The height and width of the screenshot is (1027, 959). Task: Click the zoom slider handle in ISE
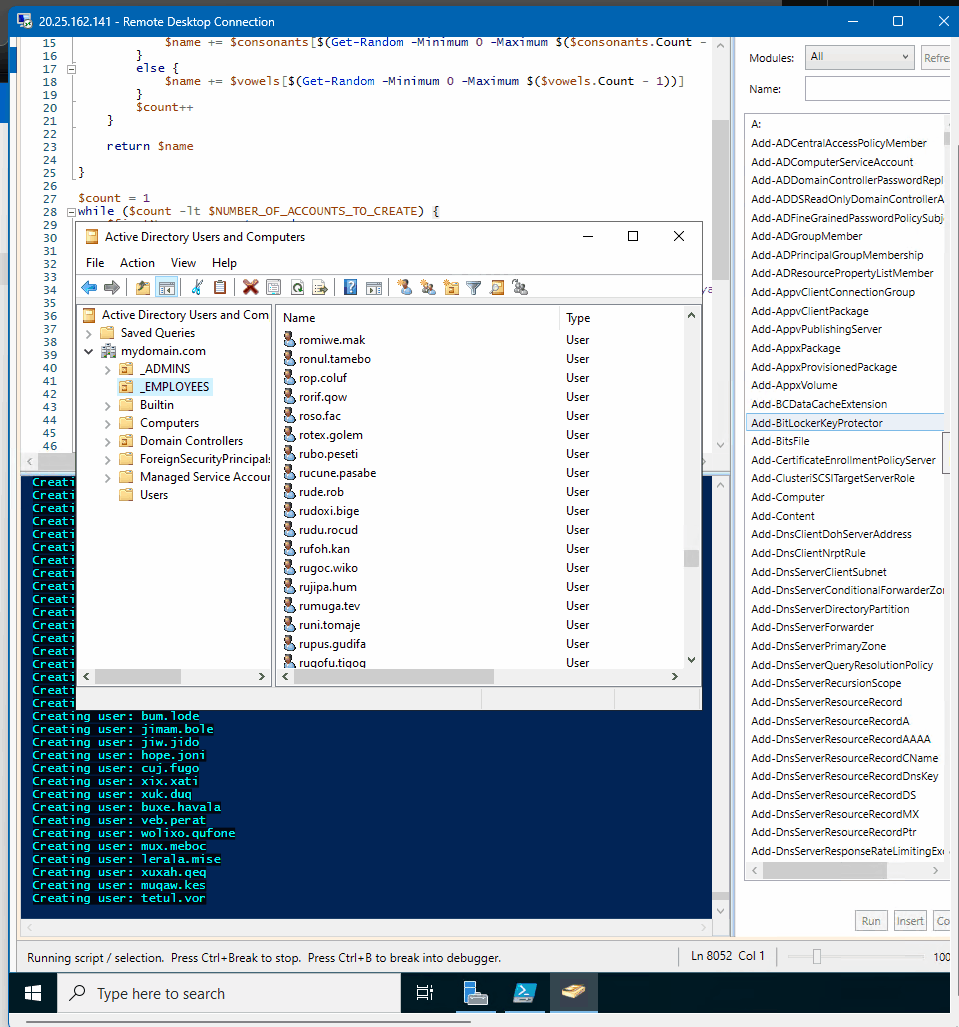click(x=817, y=956)
